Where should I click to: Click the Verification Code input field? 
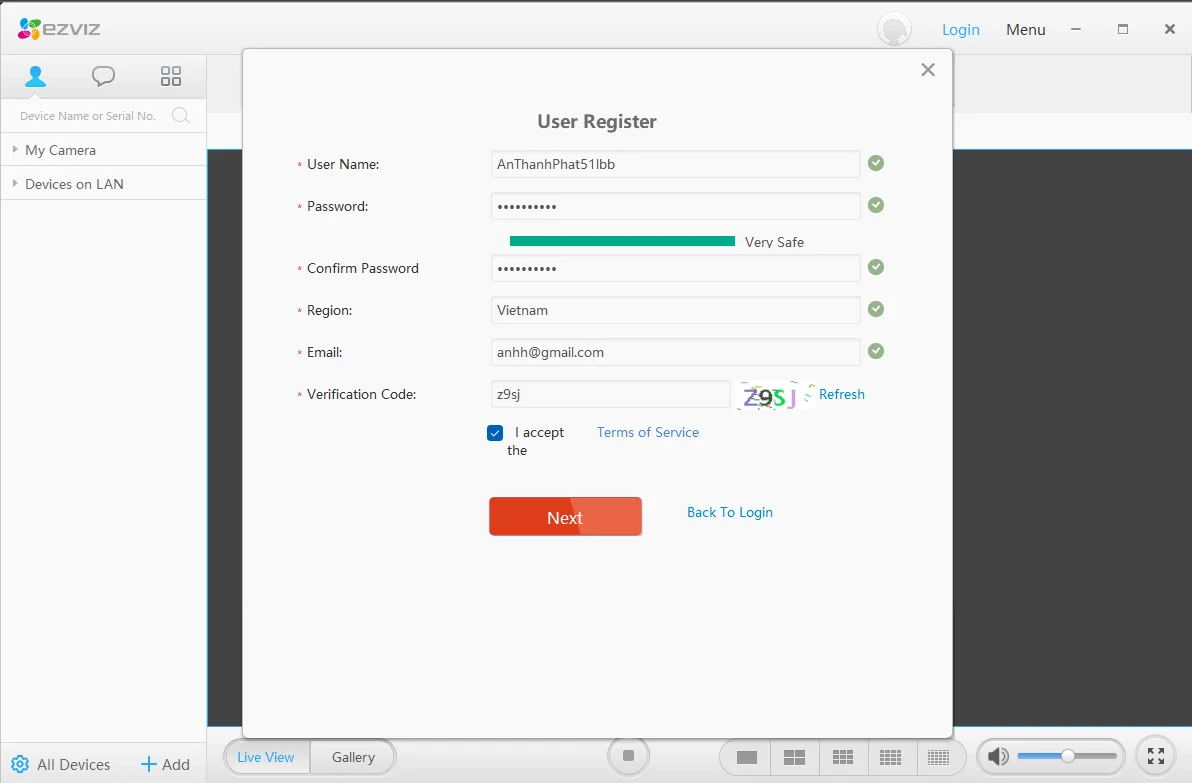pos(610,394)
